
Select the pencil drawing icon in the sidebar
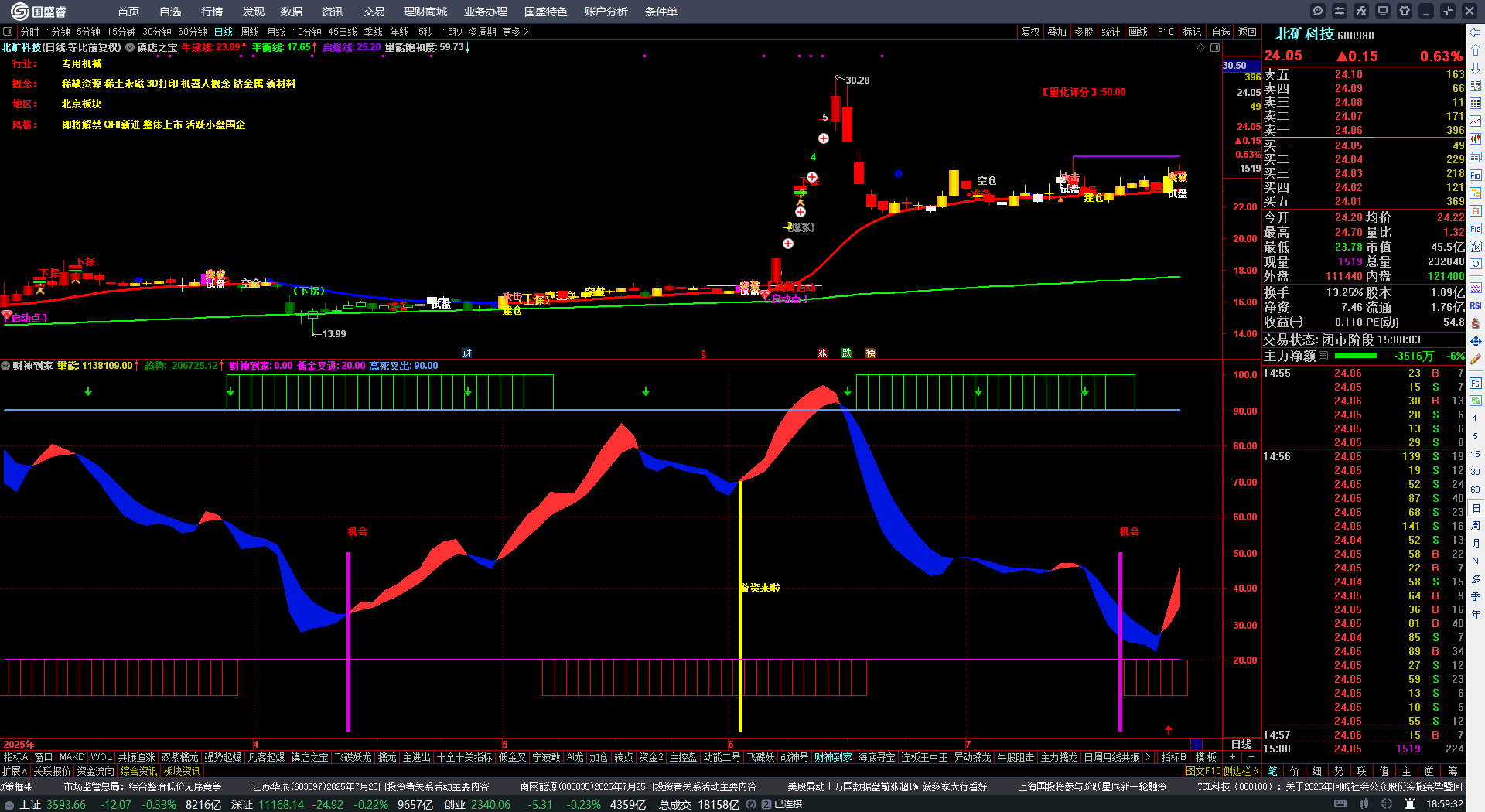click(1476, 359)
